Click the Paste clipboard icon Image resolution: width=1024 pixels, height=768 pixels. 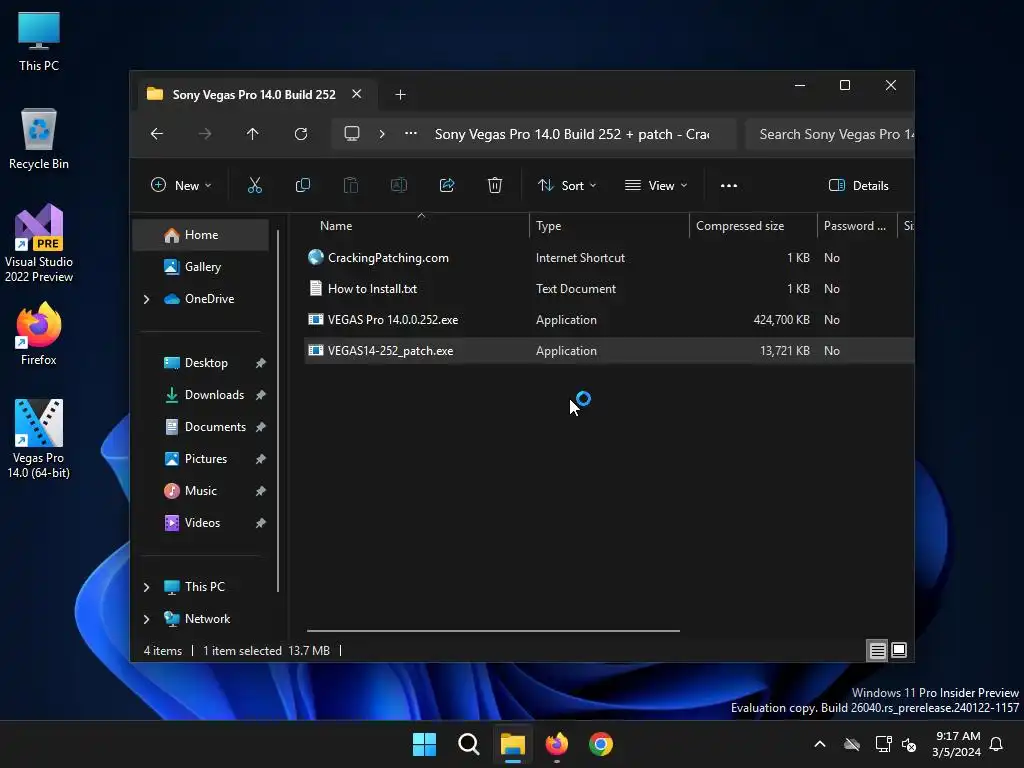351,185
